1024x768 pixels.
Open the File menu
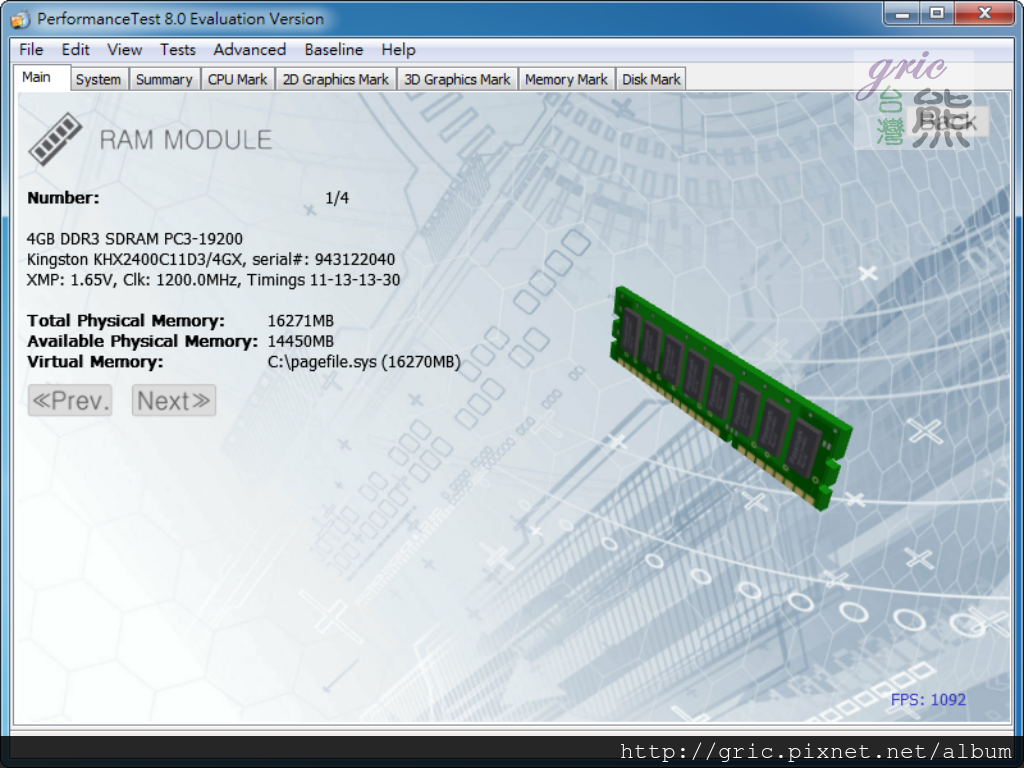(x=31, y=50)
